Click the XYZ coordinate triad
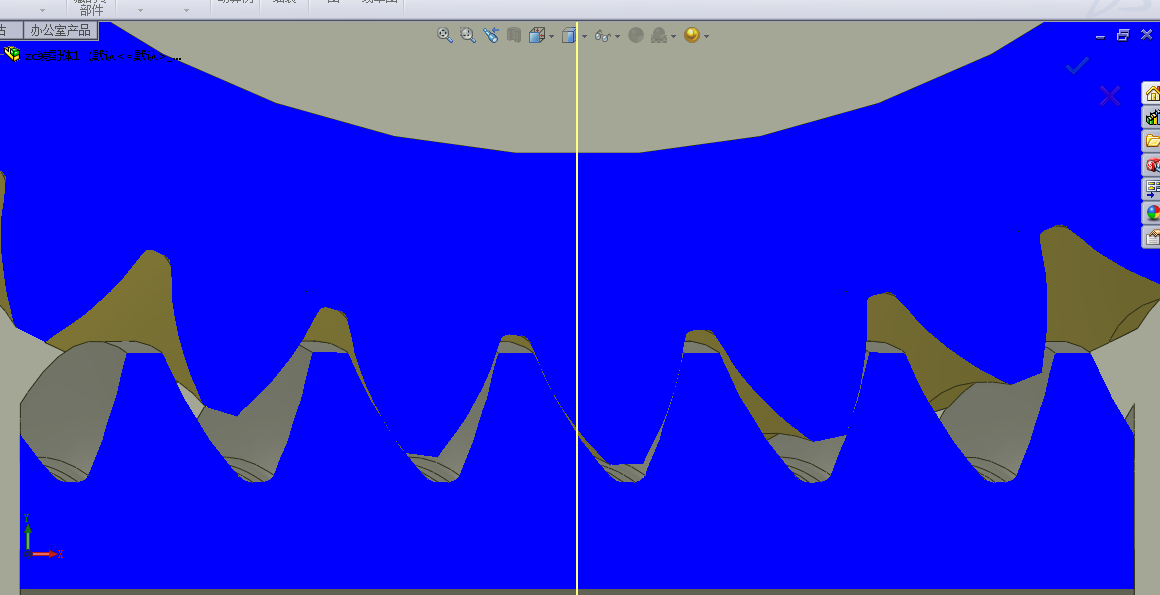This screenshot has height=595, width=1160. (41, 537)
